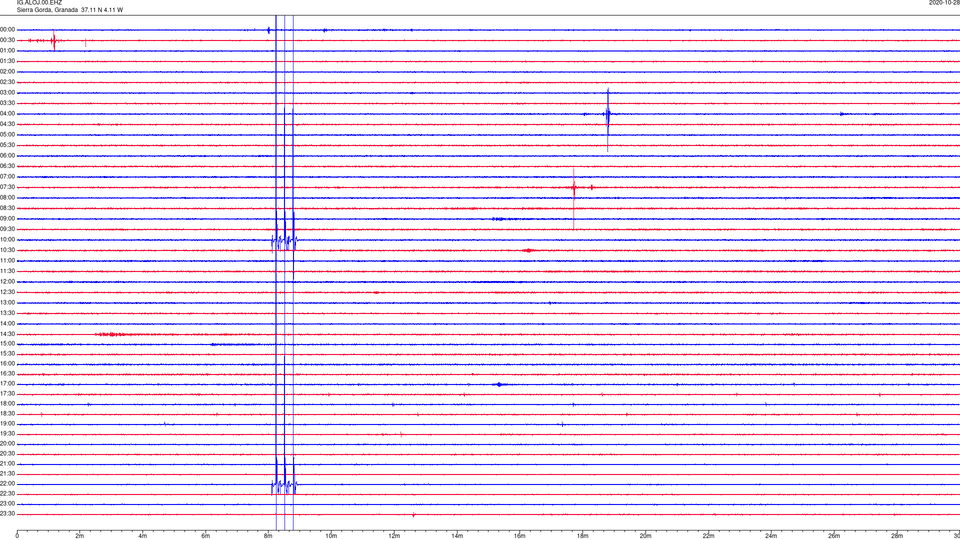Pick the 02:00 time label
The width and height of the screenshot is (960, 540).
point(8,72)
